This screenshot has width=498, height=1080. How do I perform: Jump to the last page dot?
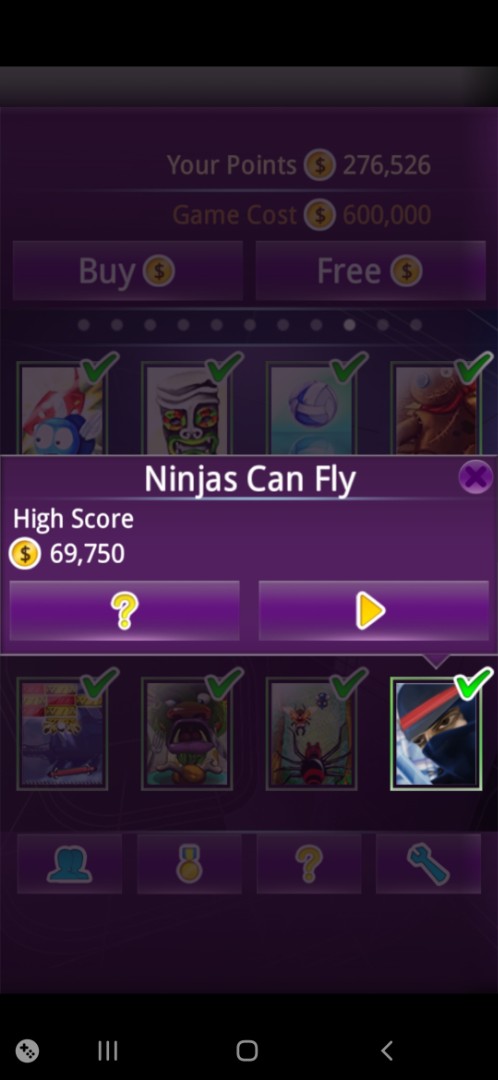(416, 324)
